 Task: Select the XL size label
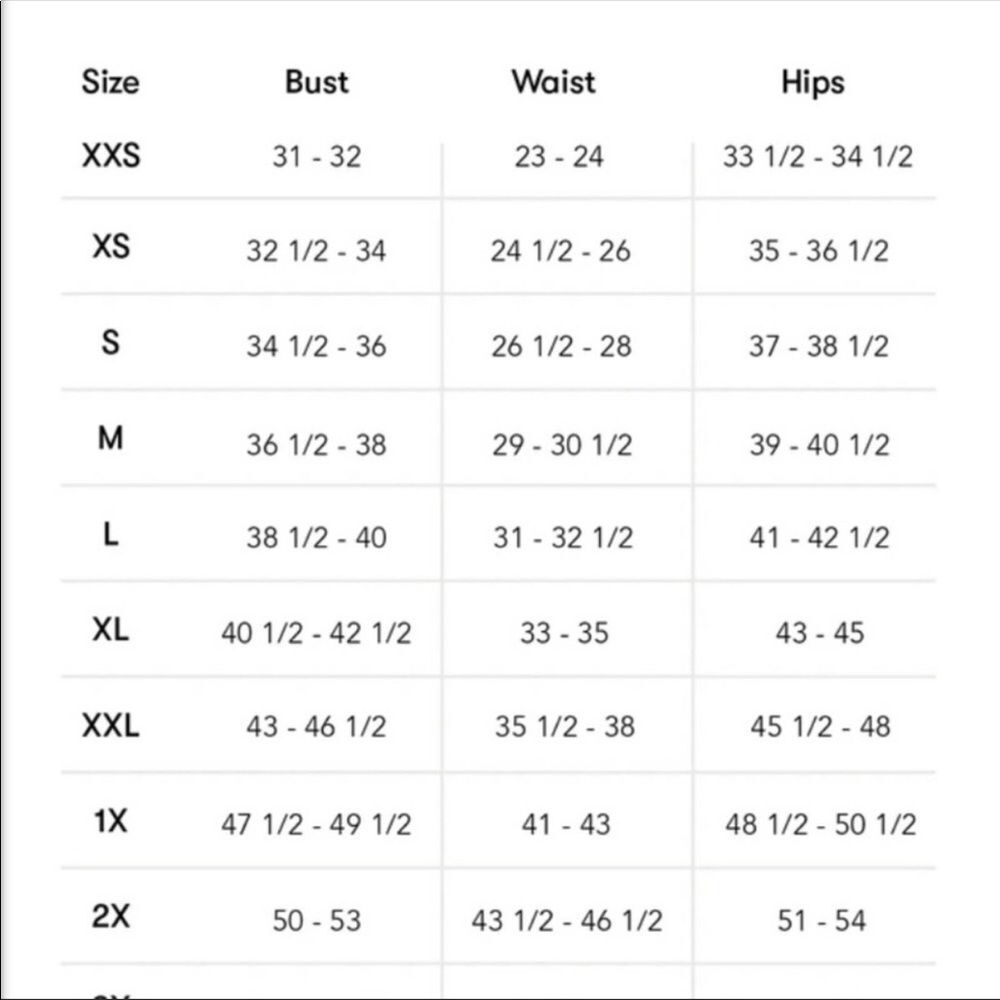[111, 630]
